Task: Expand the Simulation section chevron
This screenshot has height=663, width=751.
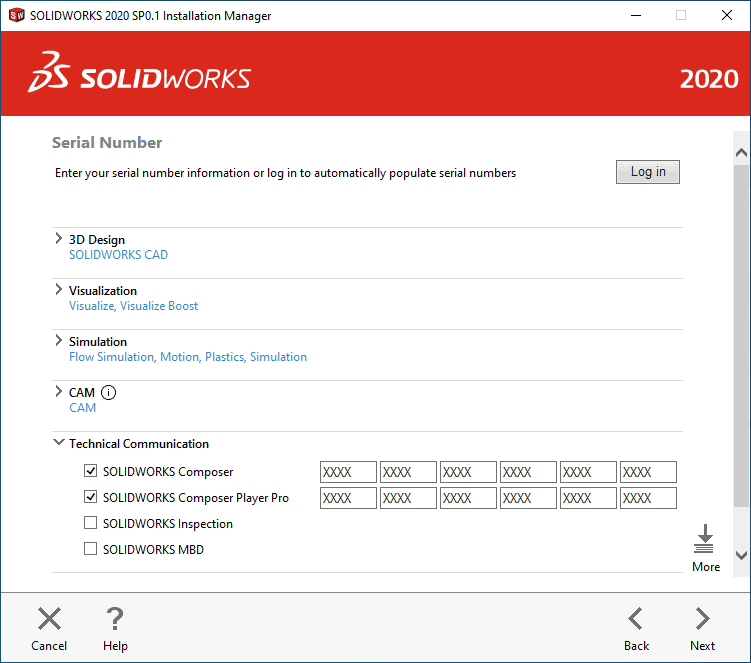Action: point(58,341)
